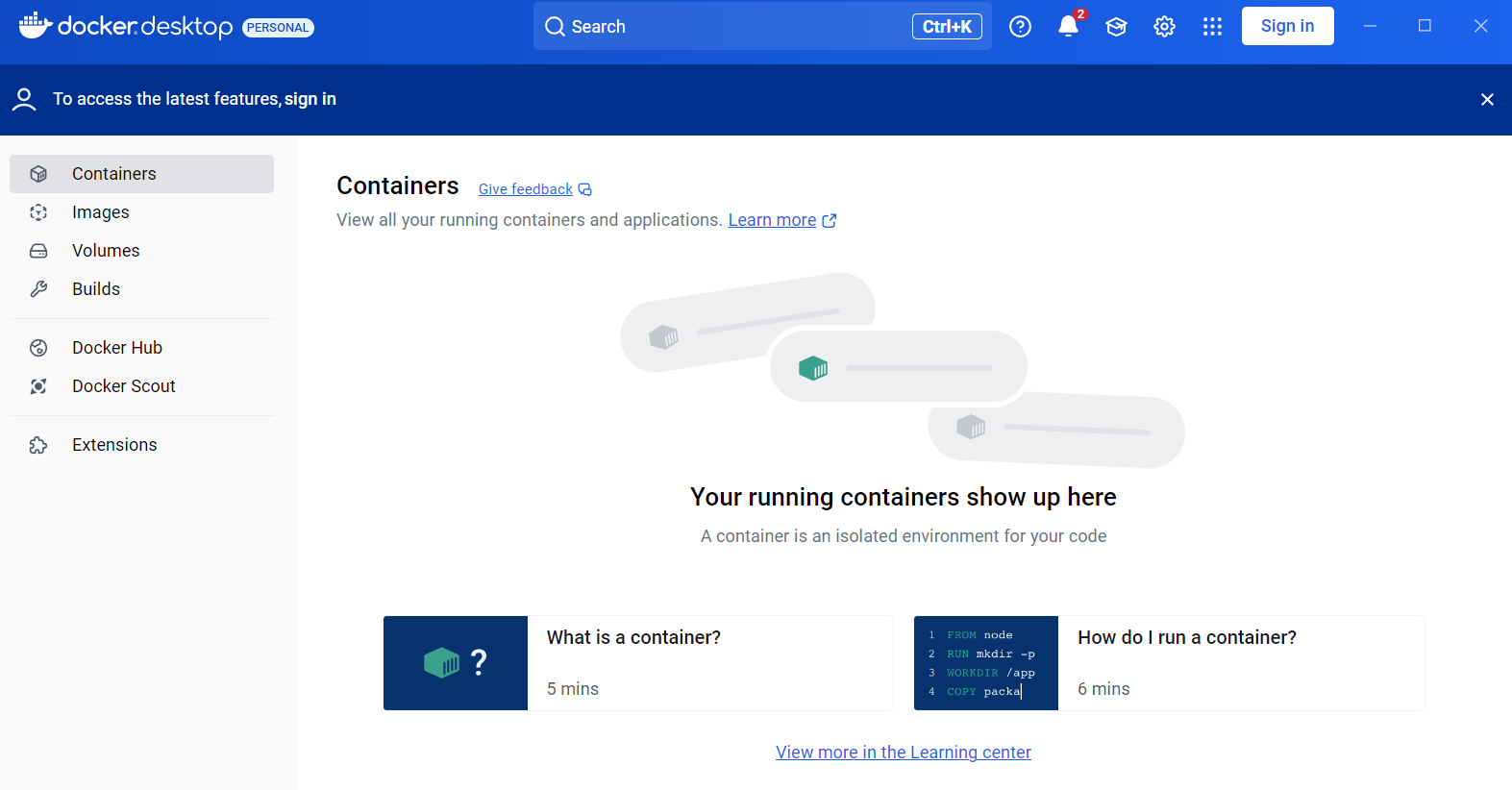Open View more in the Learning center
The image size is (1512, 790).
pyautogui.click(x=904, y=753)
